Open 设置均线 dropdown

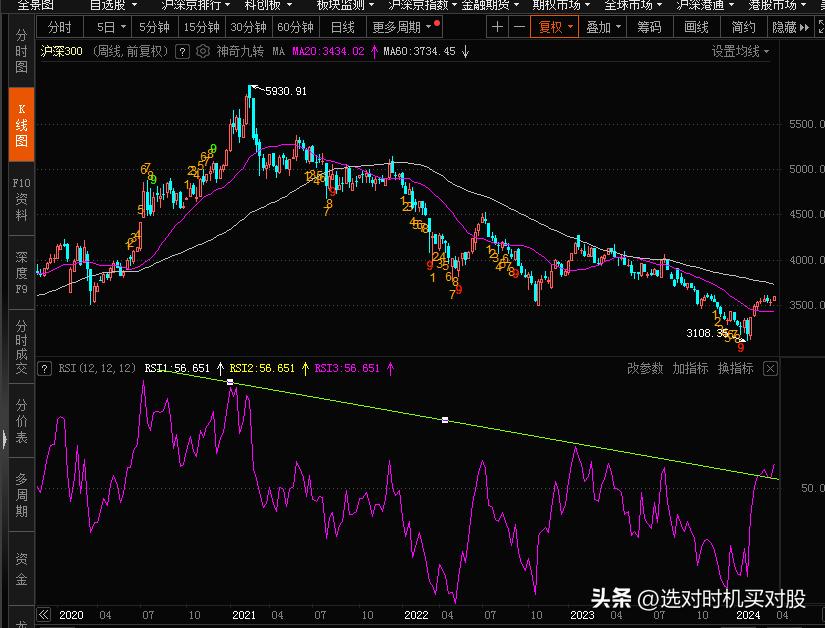pos(740,52)
